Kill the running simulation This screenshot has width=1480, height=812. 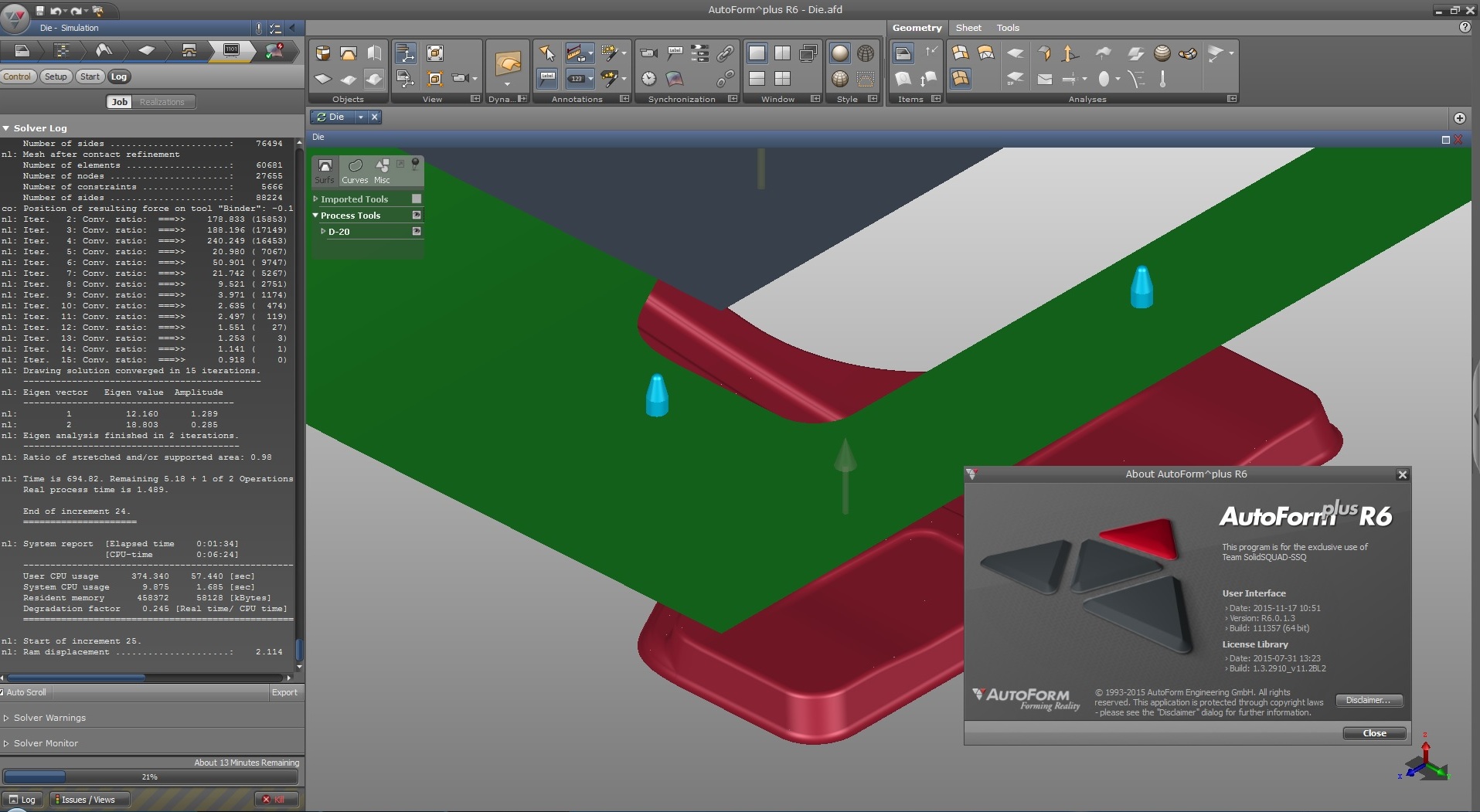click(x=276, y=800)
